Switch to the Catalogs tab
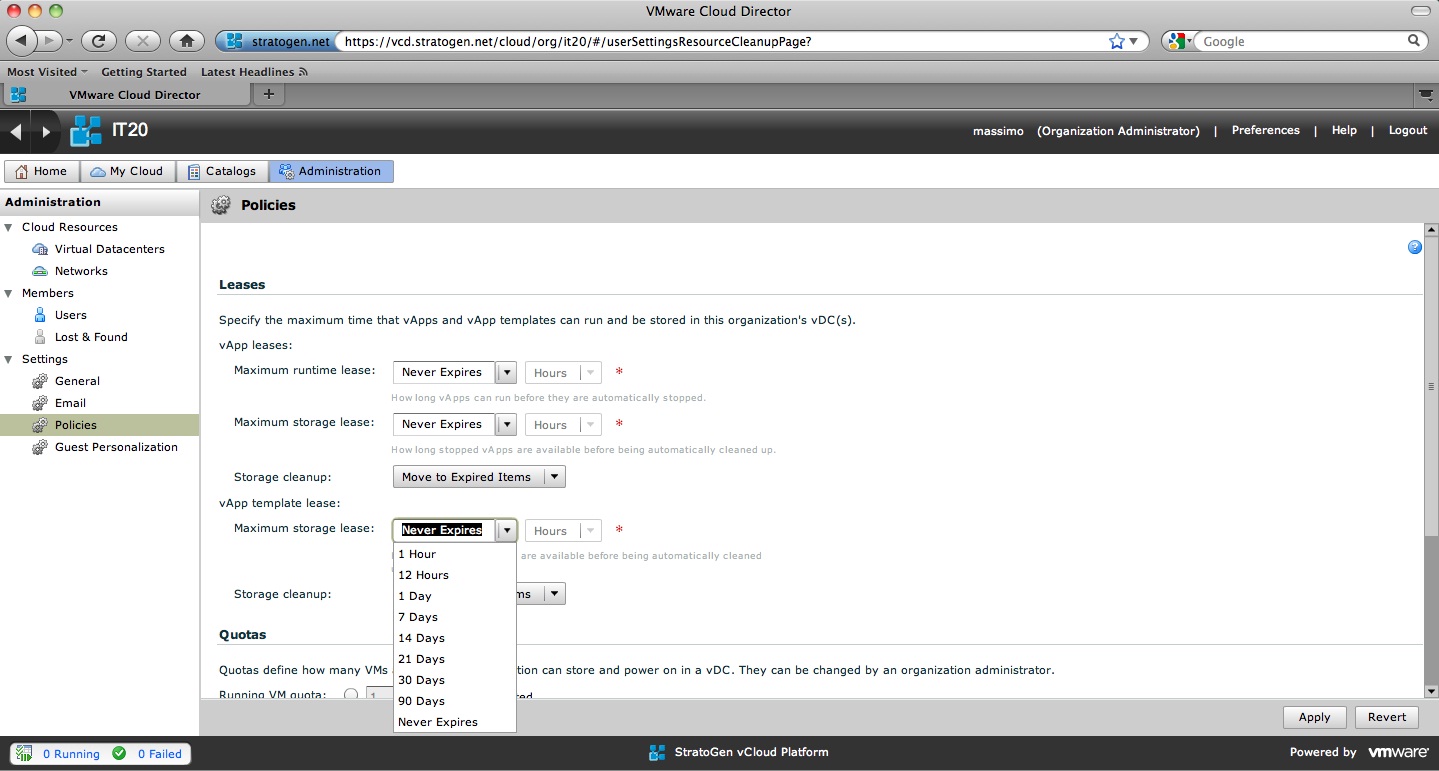 222,171
